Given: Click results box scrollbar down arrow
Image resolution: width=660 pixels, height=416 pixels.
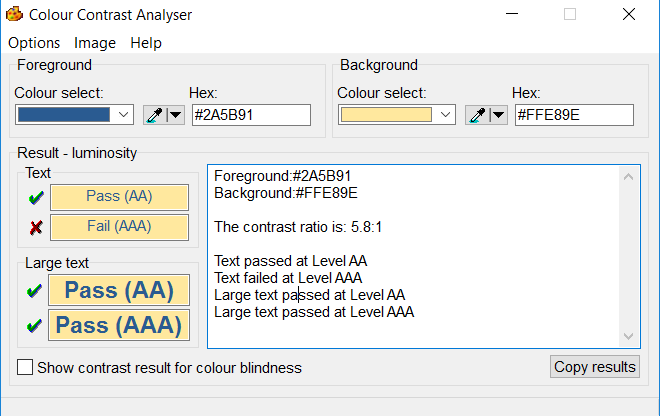Looking at the screenshot, I should (628, 336).
